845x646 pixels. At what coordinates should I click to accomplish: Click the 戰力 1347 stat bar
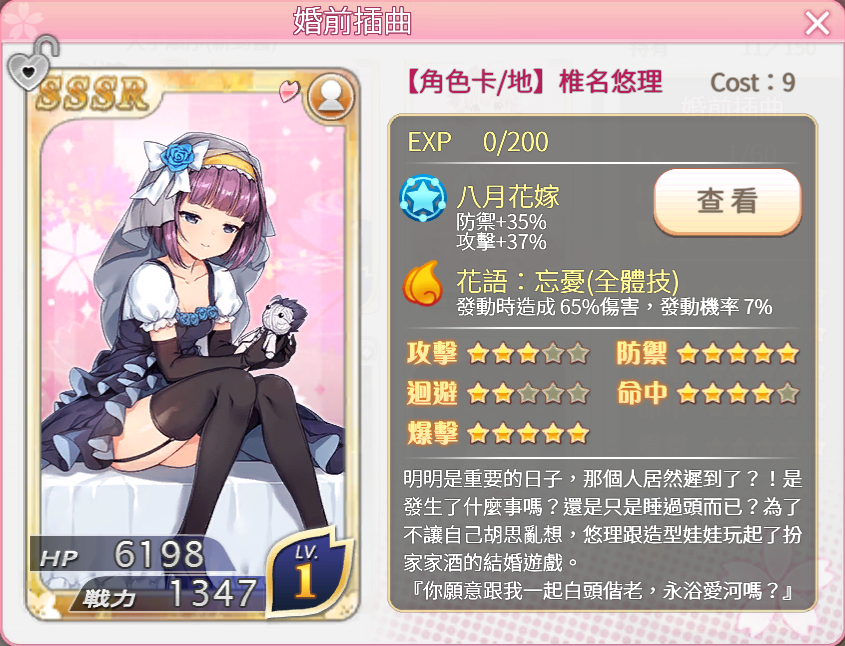click(167, 594)
